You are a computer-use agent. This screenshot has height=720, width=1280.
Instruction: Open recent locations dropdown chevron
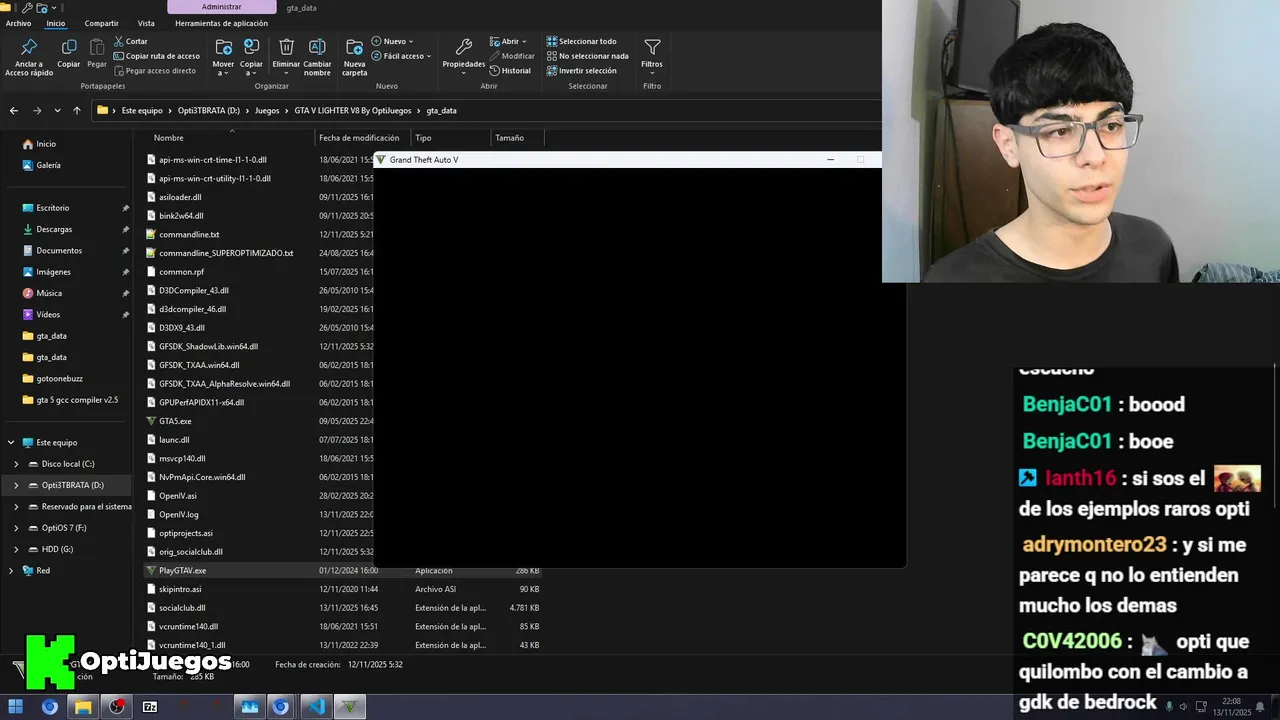(x=57, y=110)
